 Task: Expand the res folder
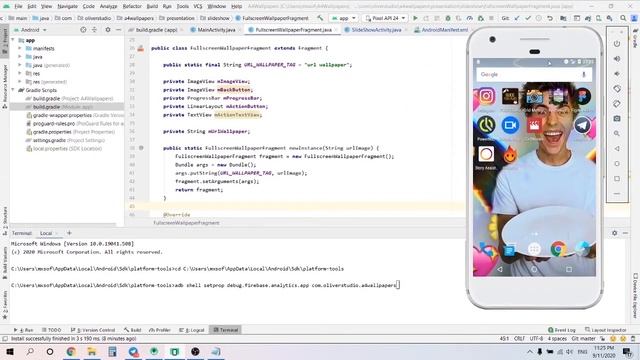(x=20, y=73)
